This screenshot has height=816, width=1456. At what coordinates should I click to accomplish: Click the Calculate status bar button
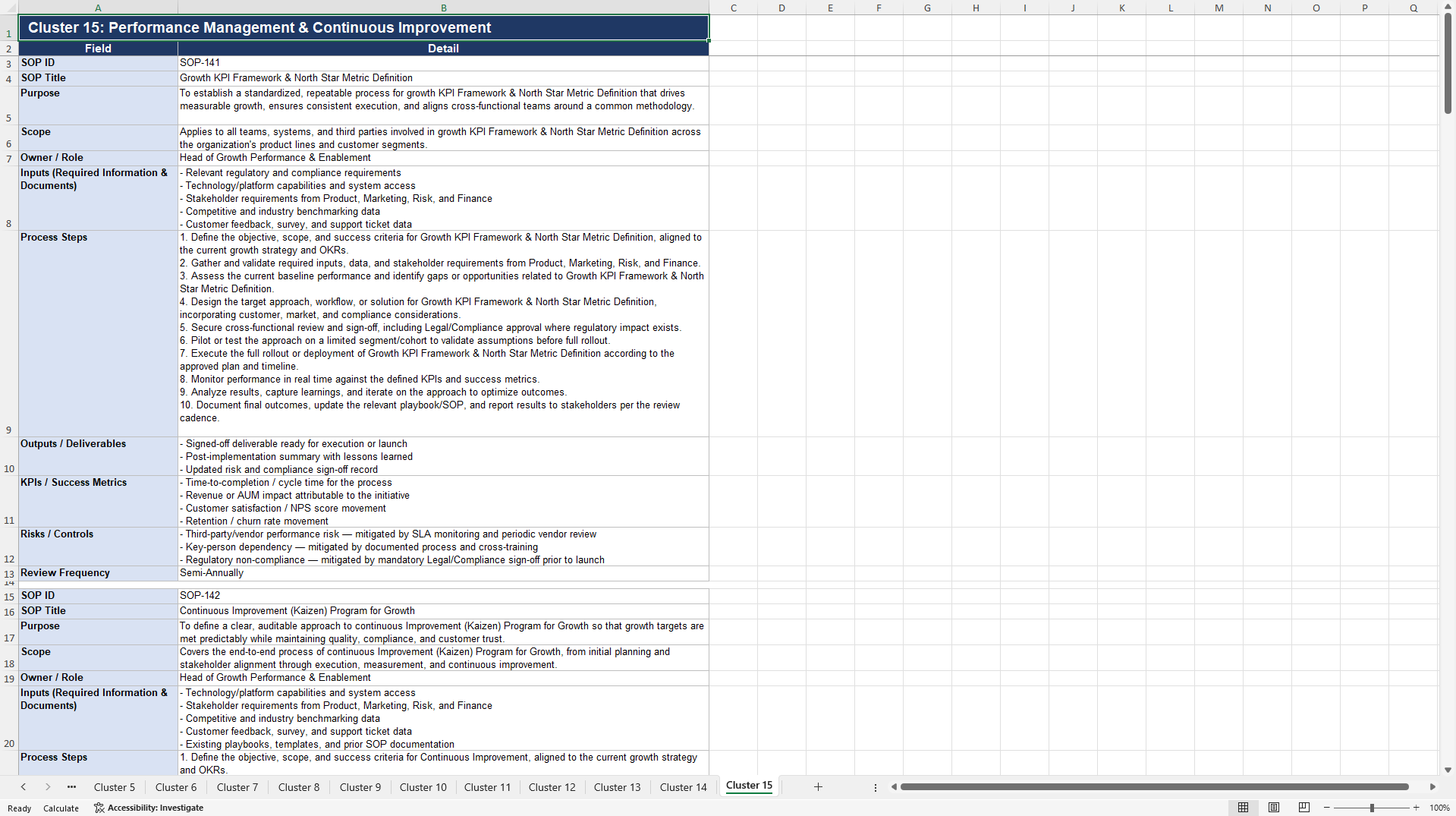tap(61, 808)
